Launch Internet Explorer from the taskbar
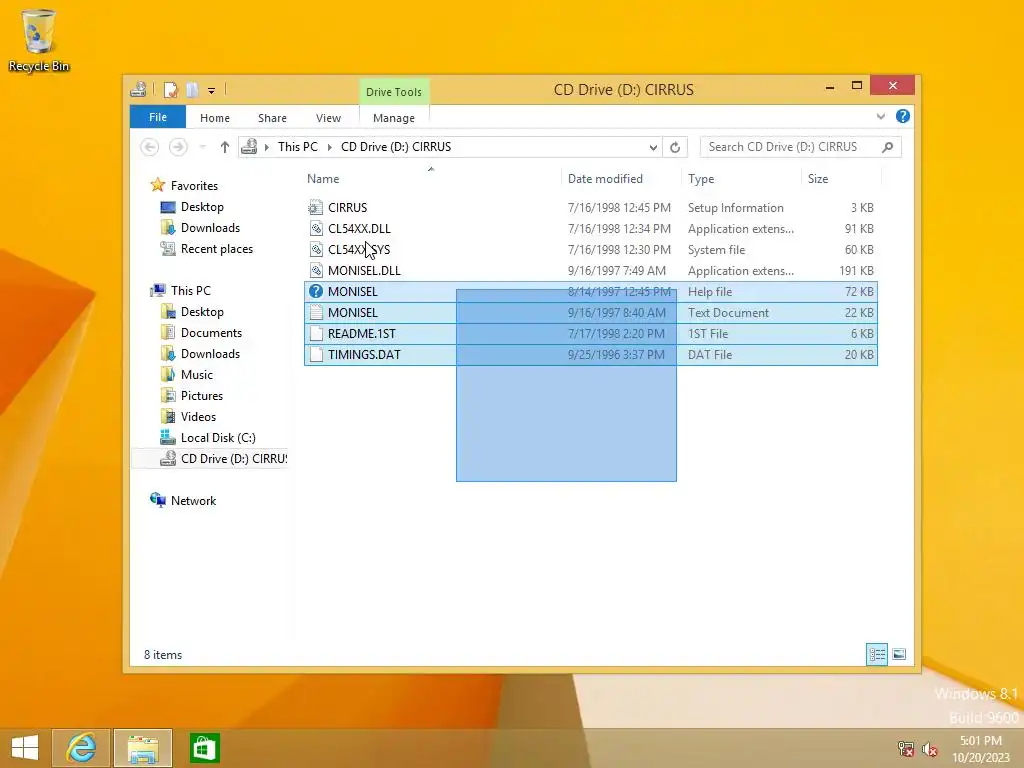This screenshot has width=1024, height=768. 81,748
